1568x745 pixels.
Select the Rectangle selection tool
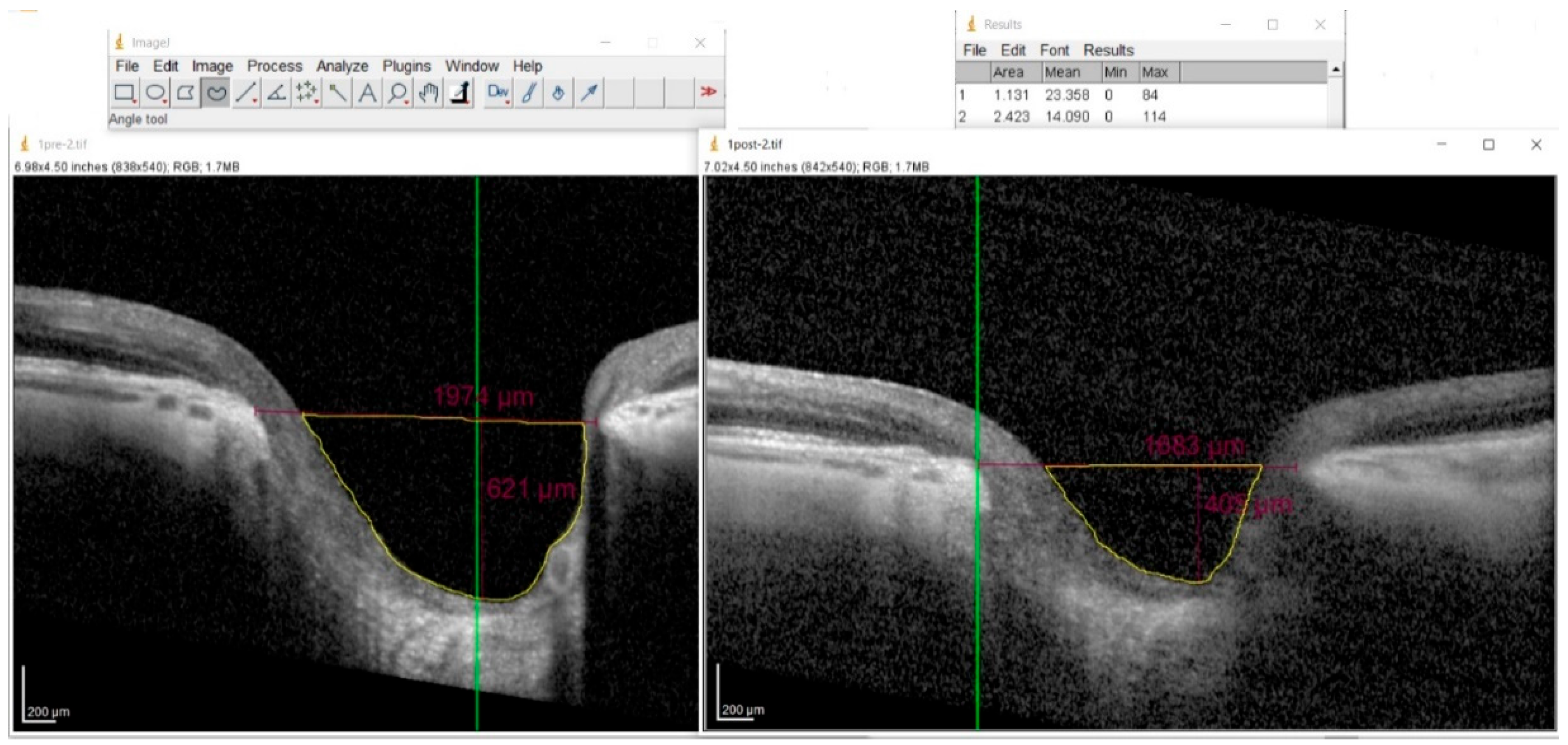click(125, 92)
